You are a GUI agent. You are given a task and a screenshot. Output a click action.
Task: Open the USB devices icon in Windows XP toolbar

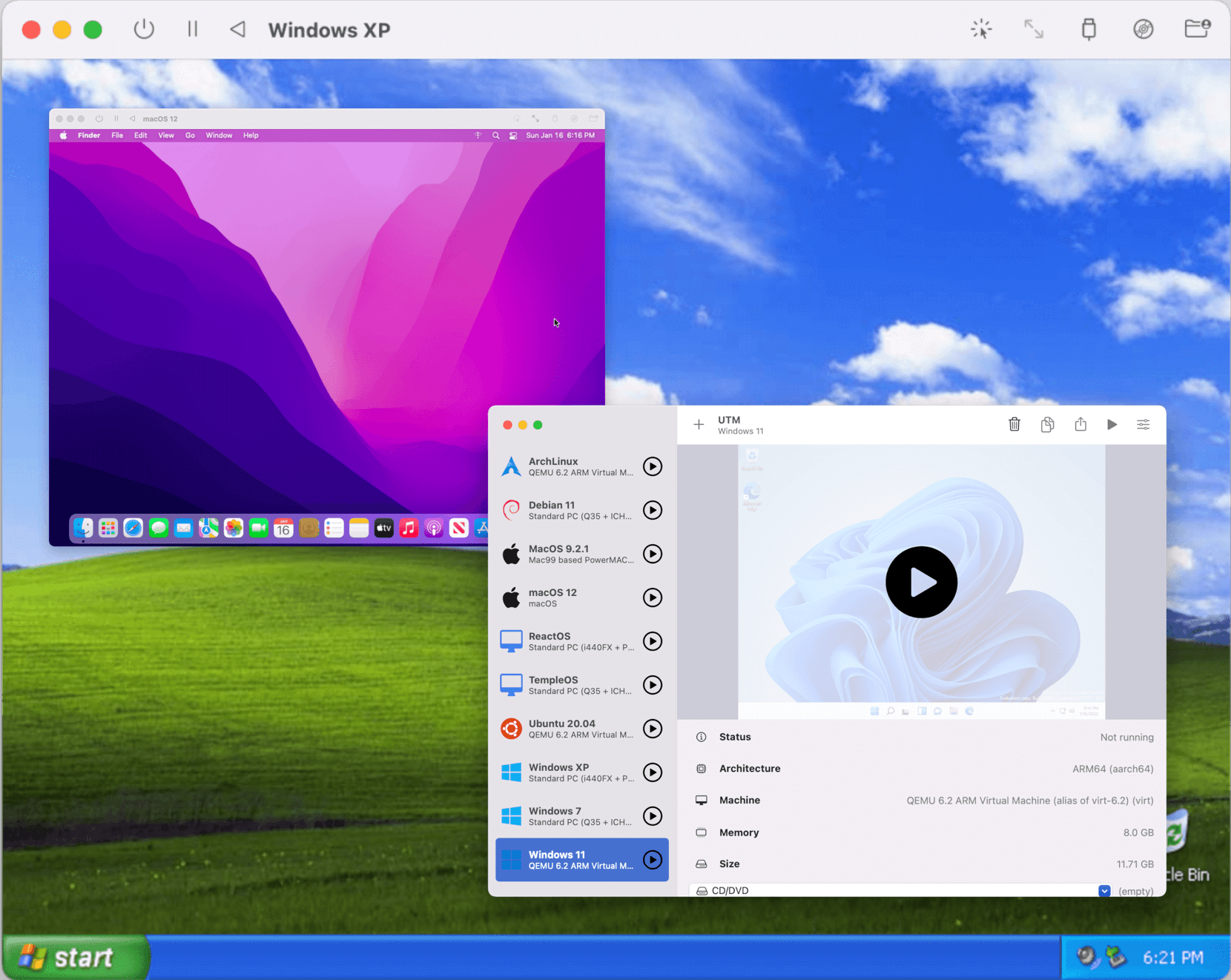[x=1089, y=30]
